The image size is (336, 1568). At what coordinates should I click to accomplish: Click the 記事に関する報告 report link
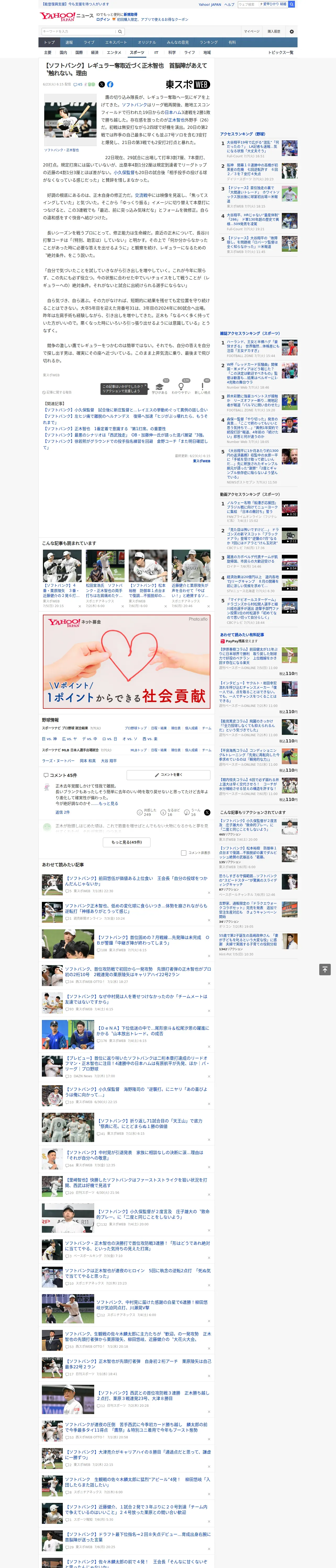58,393
